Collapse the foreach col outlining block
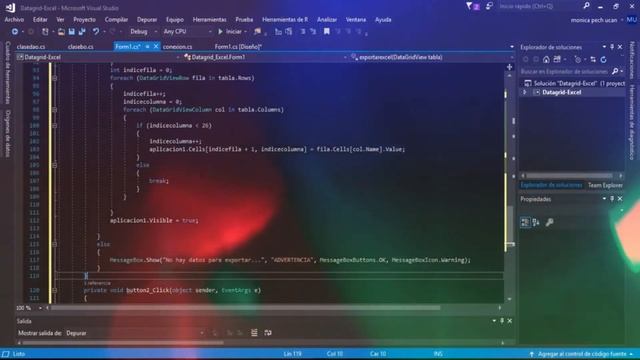Image resolution: width=640 pixels, height=360 pixels. coord(54,110)
